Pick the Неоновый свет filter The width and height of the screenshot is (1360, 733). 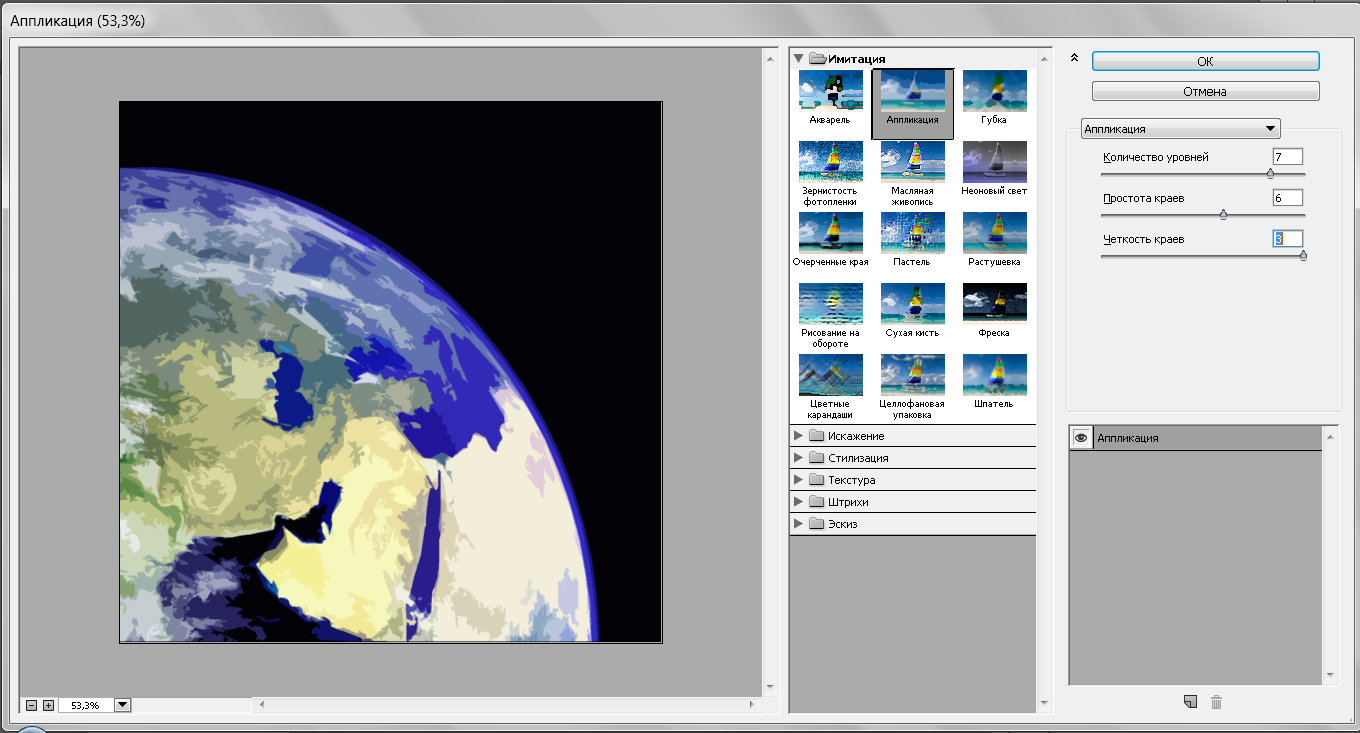click(994, 162)
